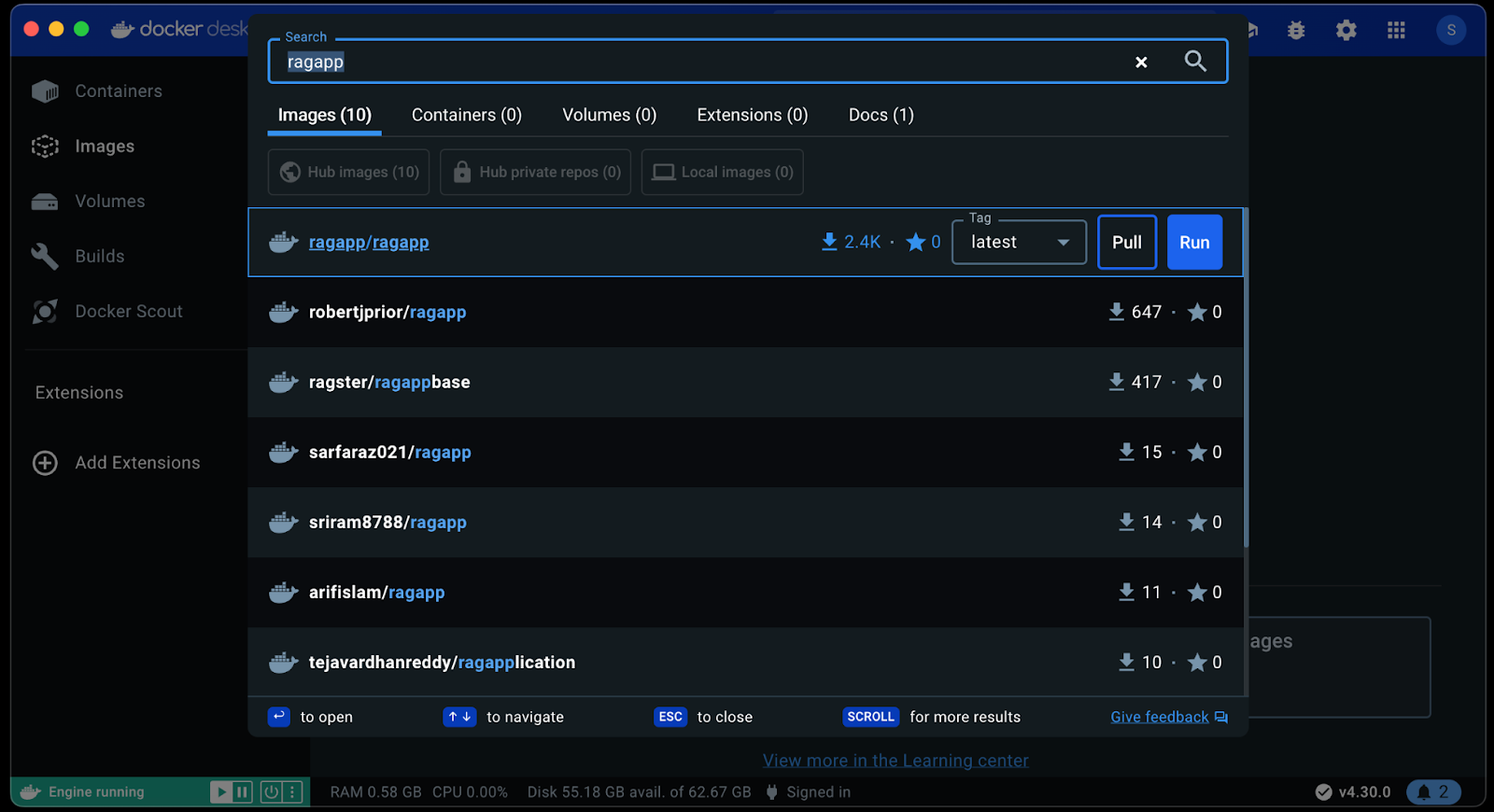Click the engine start play button
Viewport: 1494px width, 812px height.
tap(220, 792)
